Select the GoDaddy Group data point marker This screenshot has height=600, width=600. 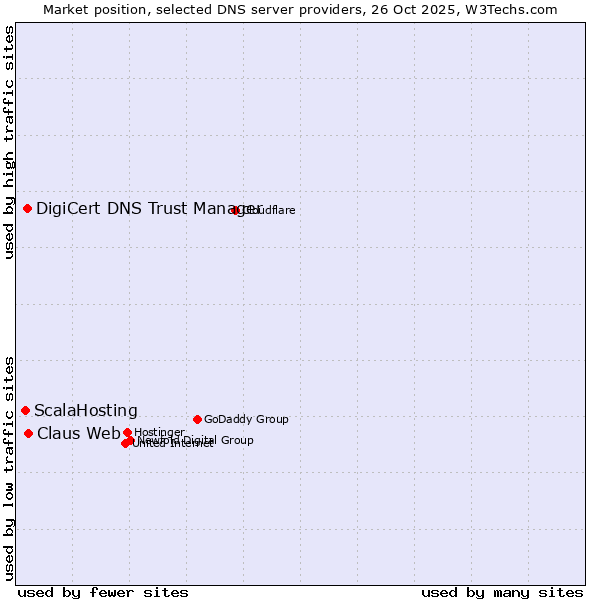198,419
